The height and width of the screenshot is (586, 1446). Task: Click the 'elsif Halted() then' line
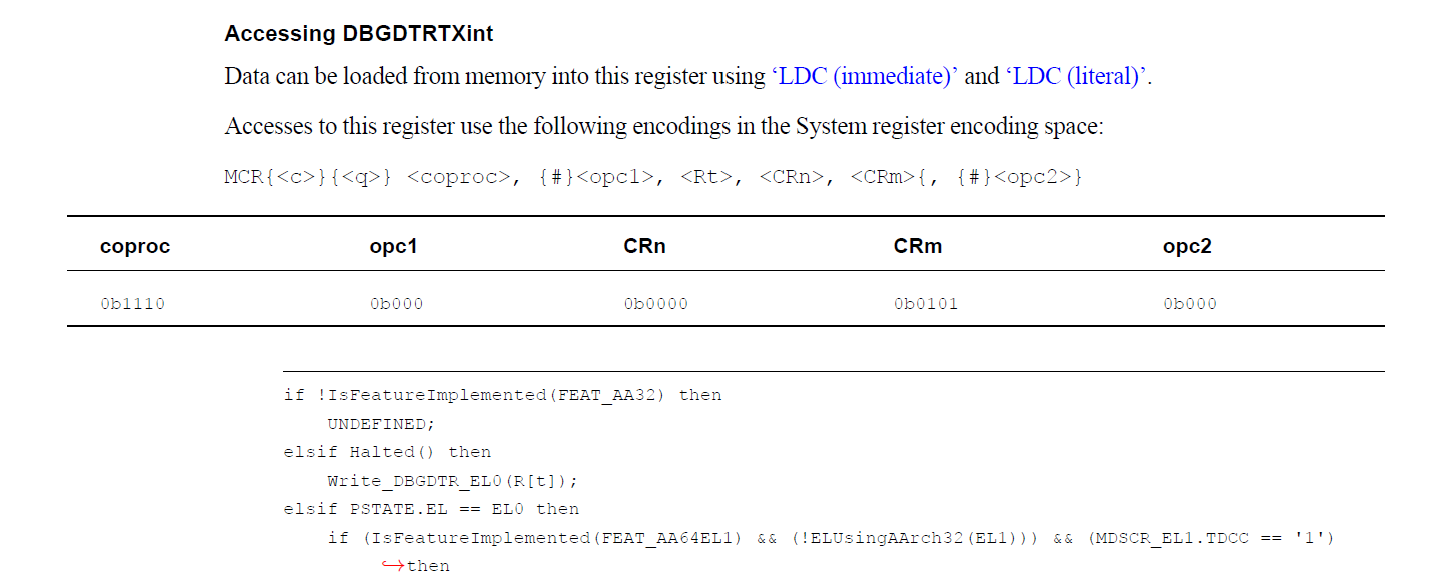pos(387,452)
